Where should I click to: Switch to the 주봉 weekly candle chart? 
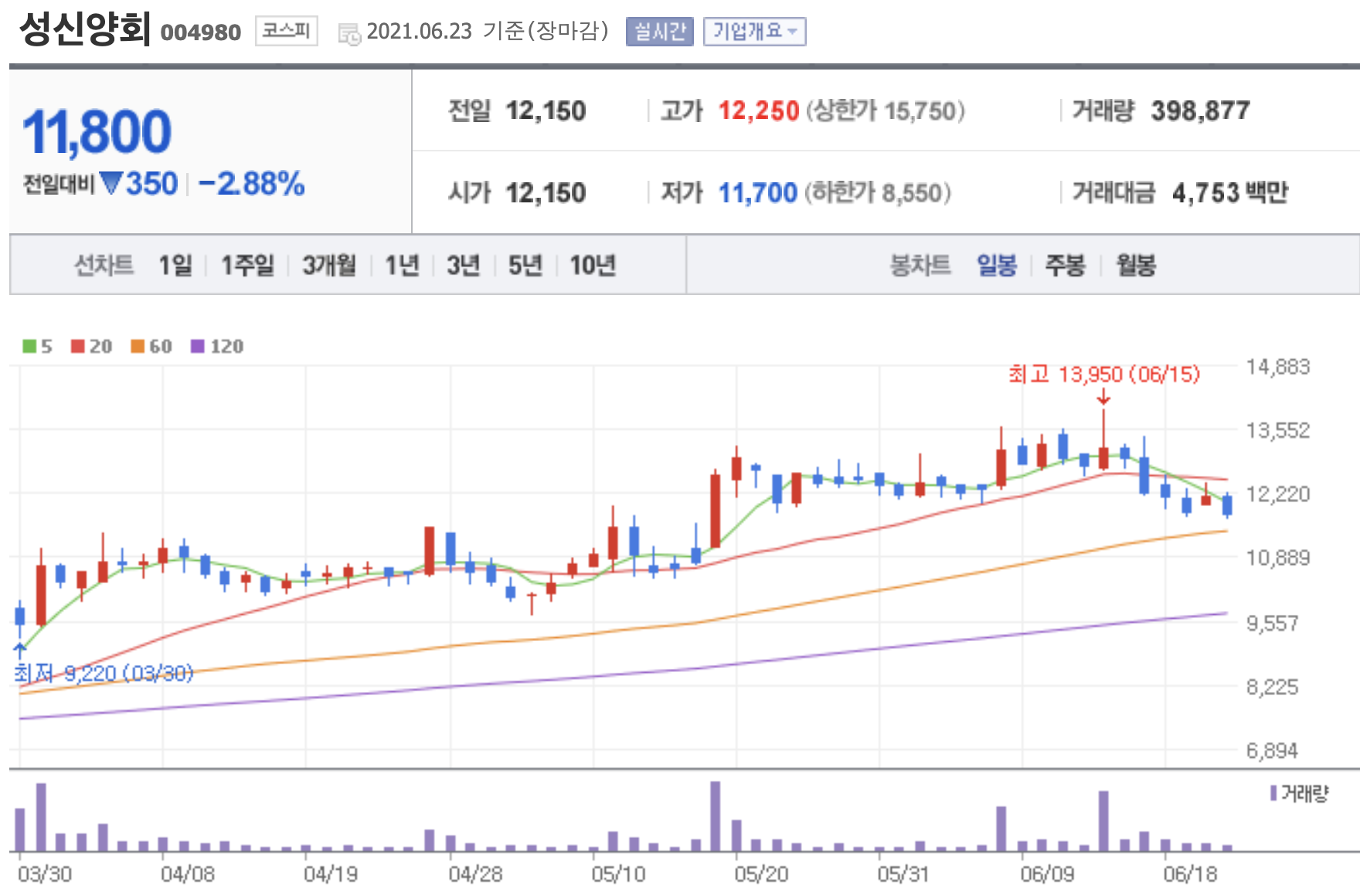(x=1066, y=265)
